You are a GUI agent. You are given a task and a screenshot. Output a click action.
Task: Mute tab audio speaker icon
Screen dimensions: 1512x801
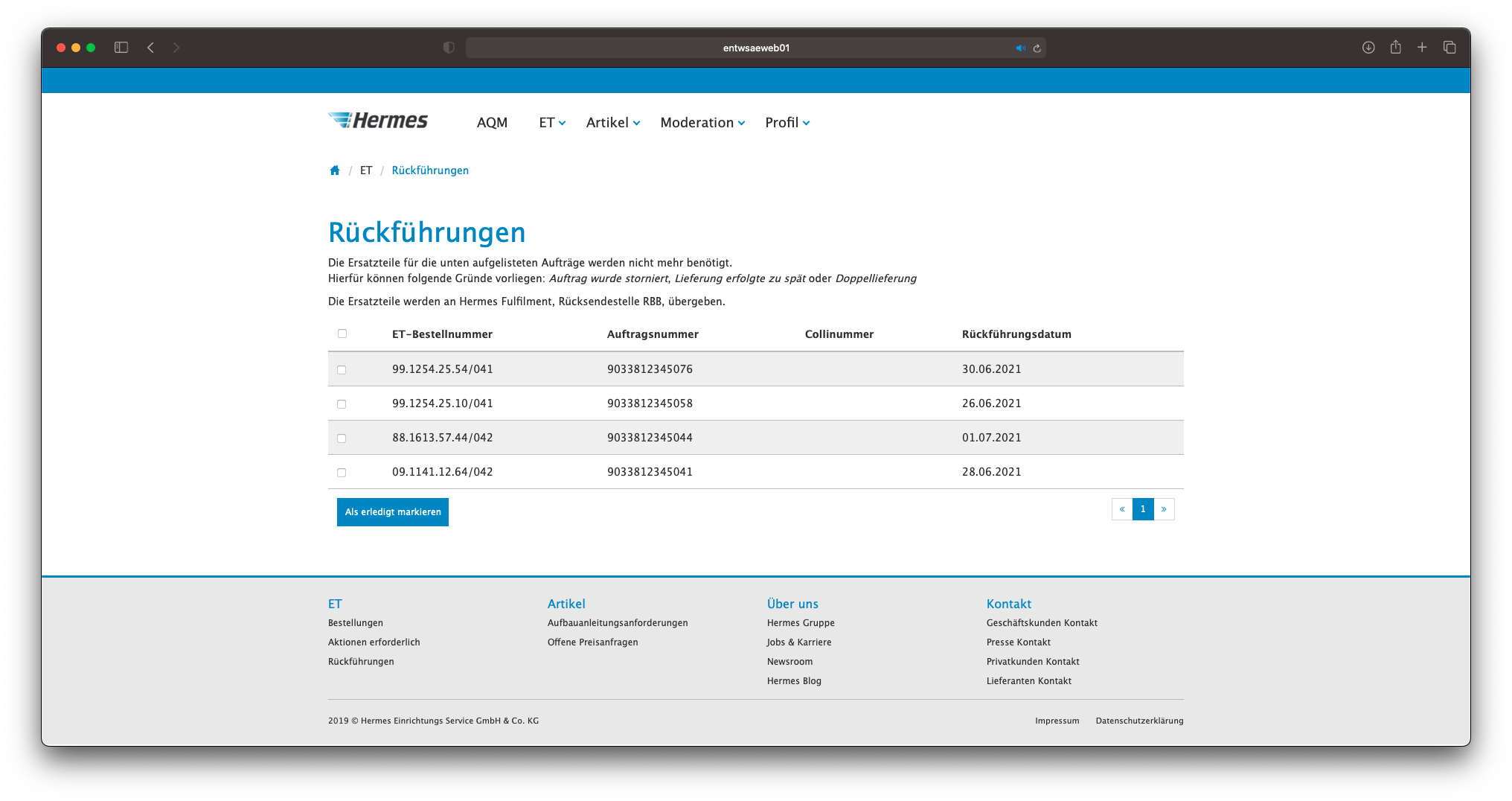1020,48
